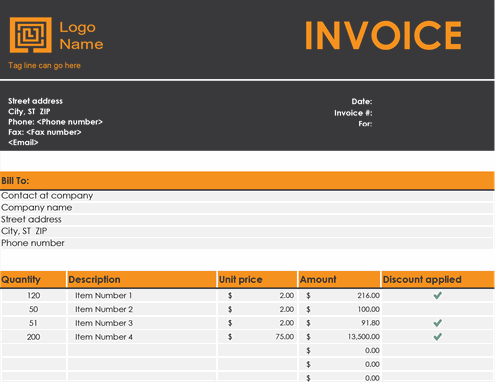Click discount checkmark for Item Number 4
The height and width of the screenshot is (382, 498).
pyautogui.click(x=438, y=337)
